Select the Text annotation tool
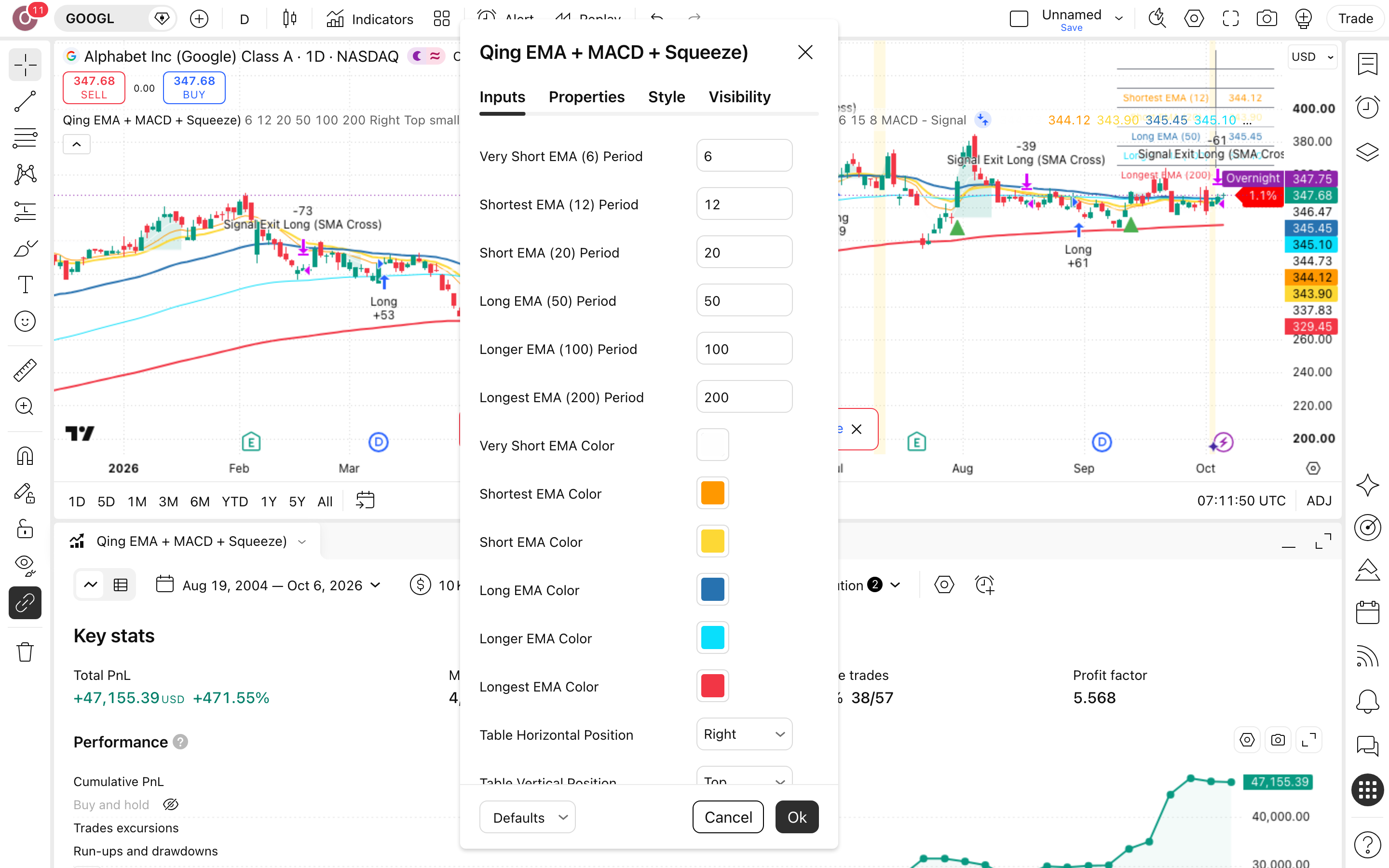 [x=25, y=285]
